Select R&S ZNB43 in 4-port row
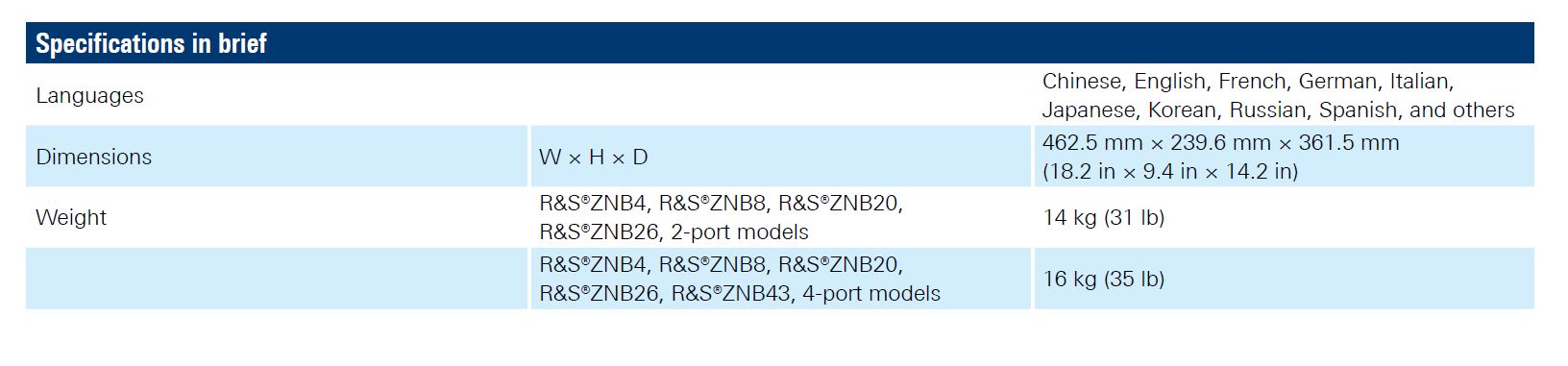Viewport: 1568px width, 366px height. [731, 293]
